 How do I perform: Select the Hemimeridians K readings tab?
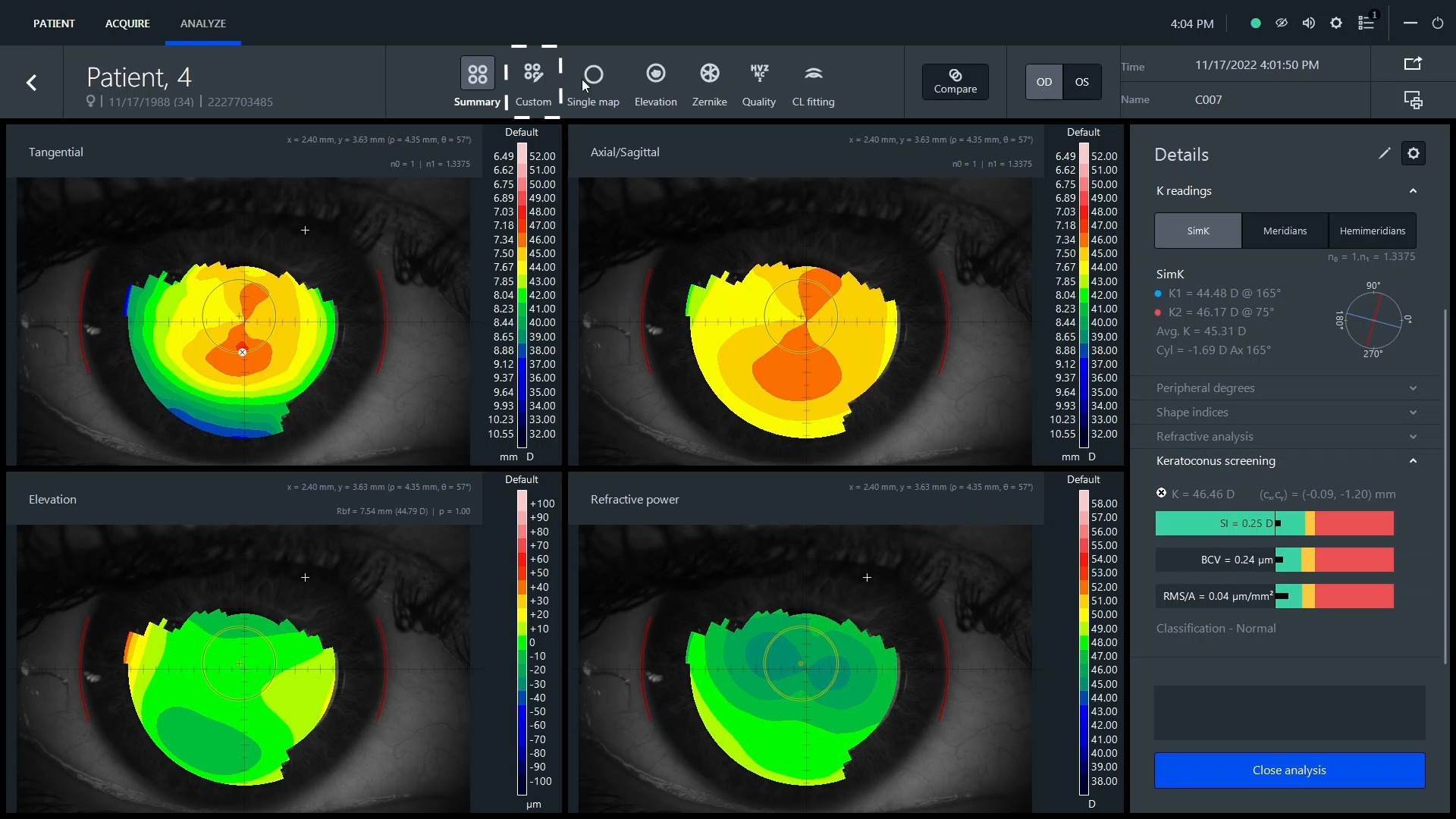point(1372,230)
